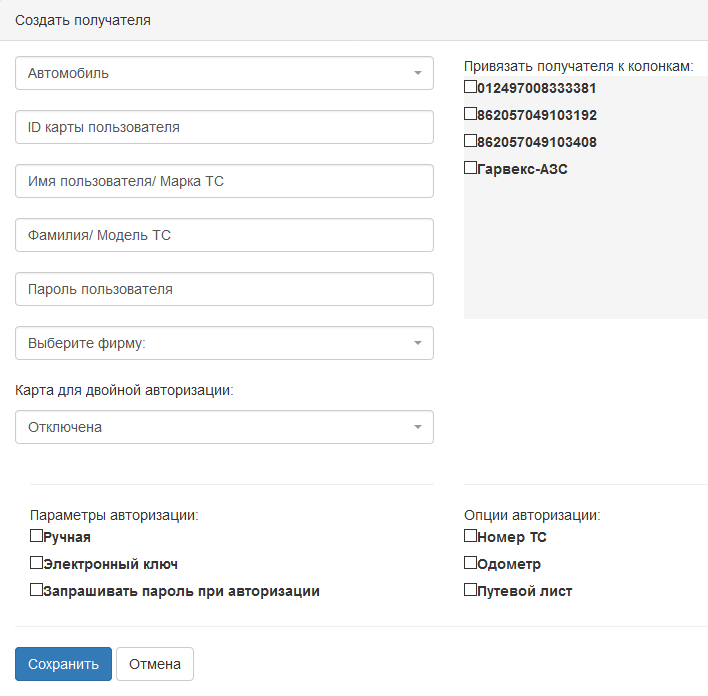Enable Ручная authorization checkbox
Screen dimensions: 708x696
tap(37, 536)
